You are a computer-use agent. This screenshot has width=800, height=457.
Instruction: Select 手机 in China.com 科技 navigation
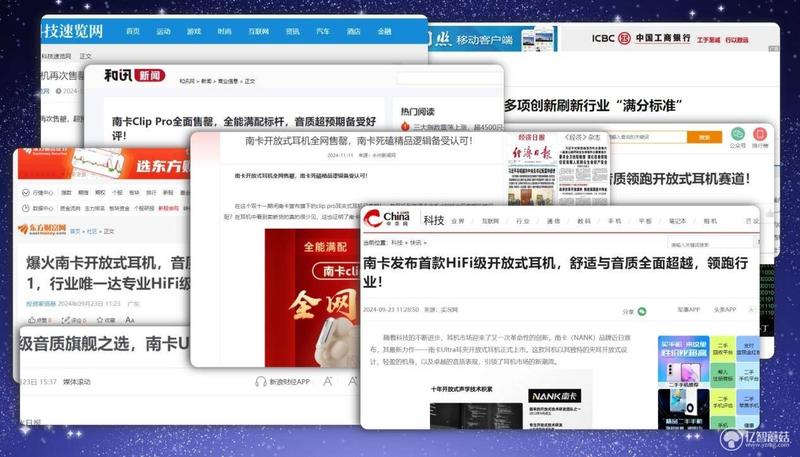coord(614,221)
